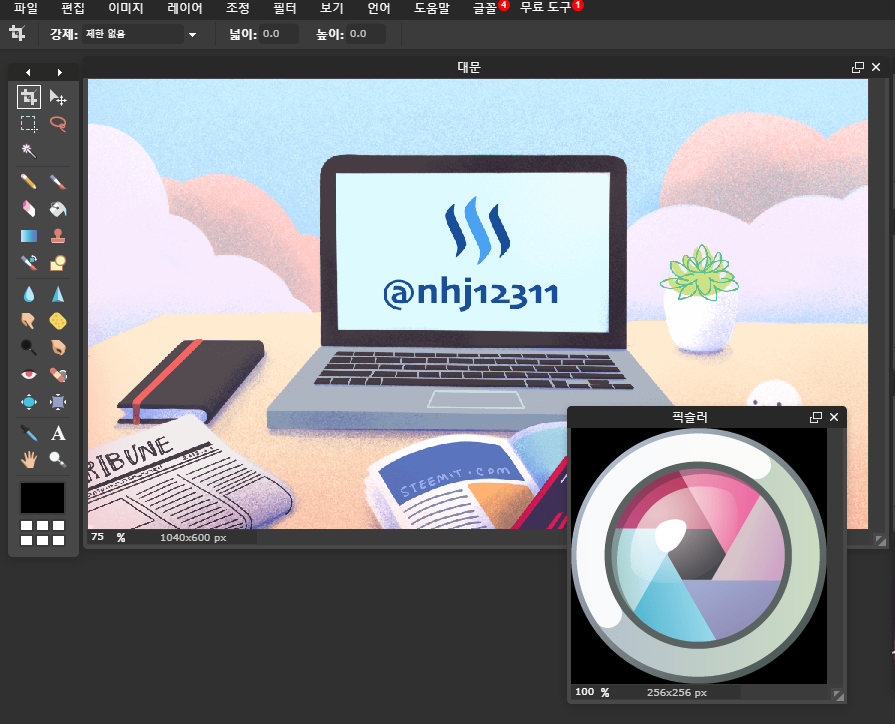Select the Clone Stamp tool
The image size is (895, 724).
[x=58, y=235]
